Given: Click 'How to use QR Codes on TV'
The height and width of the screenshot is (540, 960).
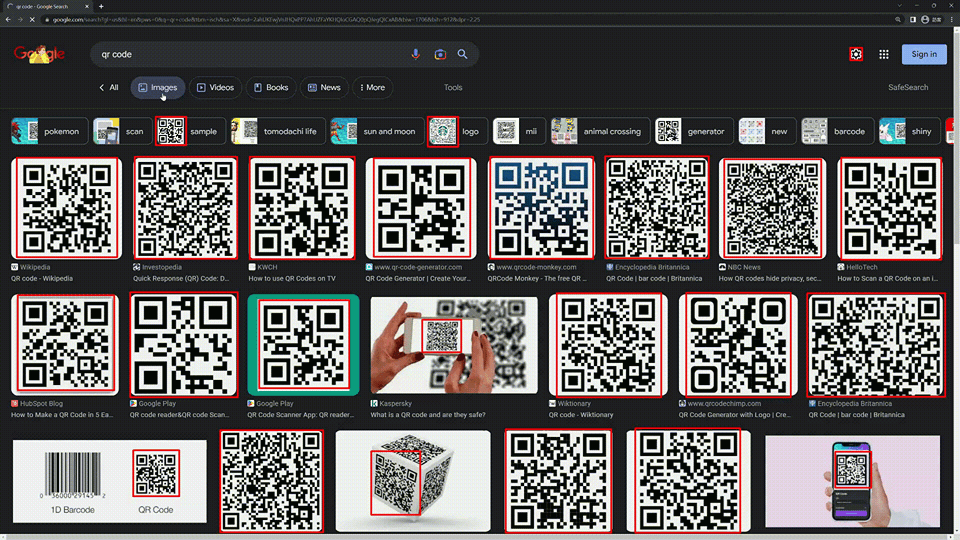Looking at the screenshot, I should pyautogui.click(x=292, y=279).
